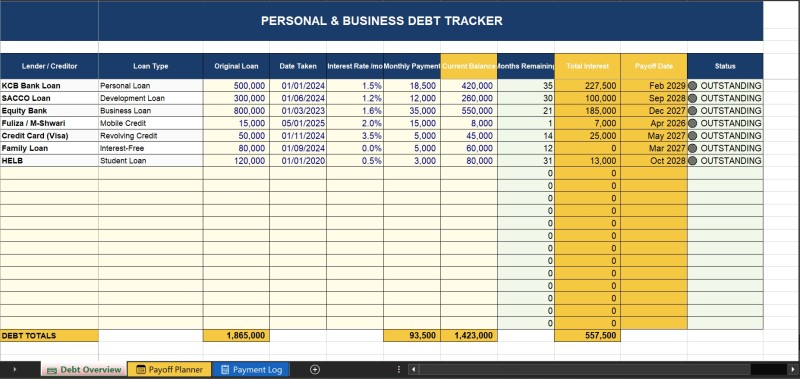Select the Original Loan header cell
This screenshot has width=800, height=379.
point(236,66)
